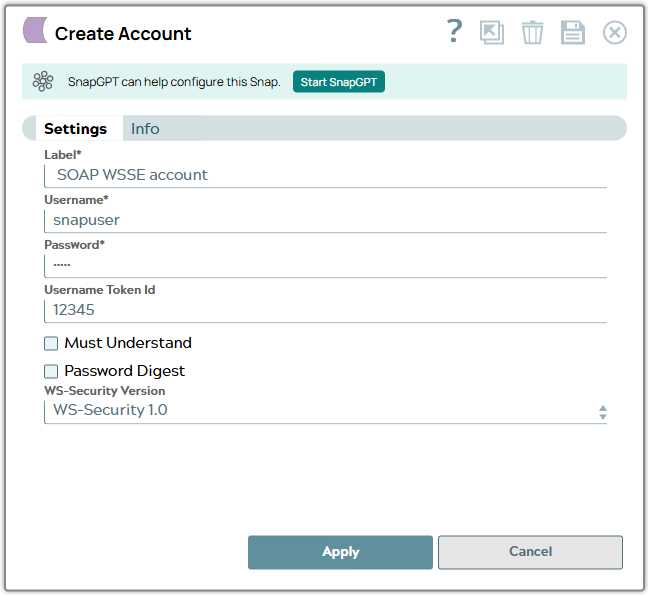648x595 pixels.
Task: Click the Username Token Id label
Action: [x=100, y=290]
